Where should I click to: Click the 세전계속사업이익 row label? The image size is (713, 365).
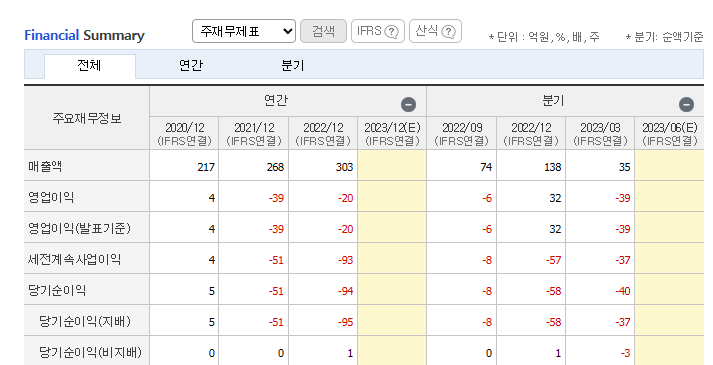click(x=74, y=259)
